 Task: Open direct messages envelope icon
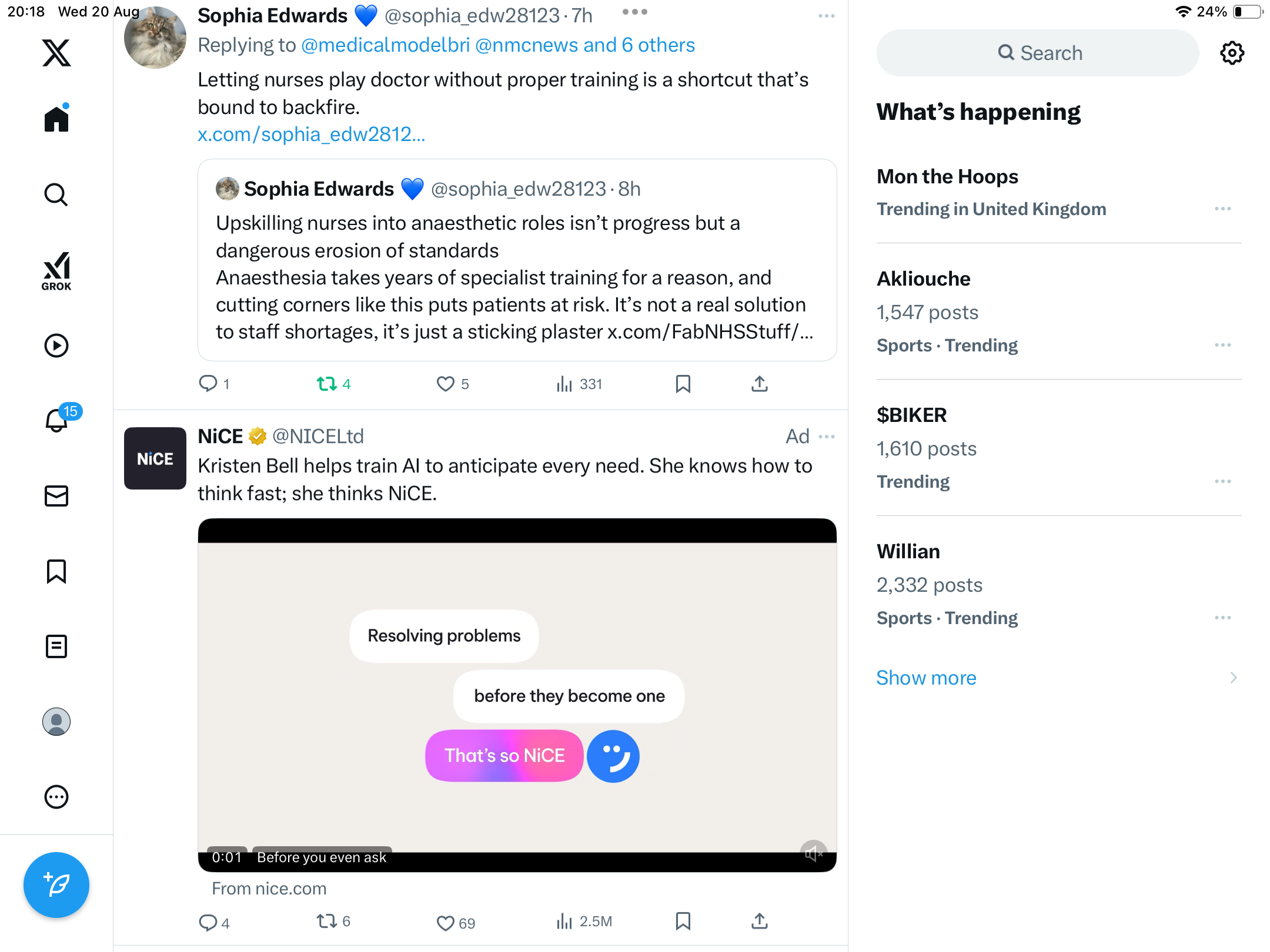pos(56,496)
